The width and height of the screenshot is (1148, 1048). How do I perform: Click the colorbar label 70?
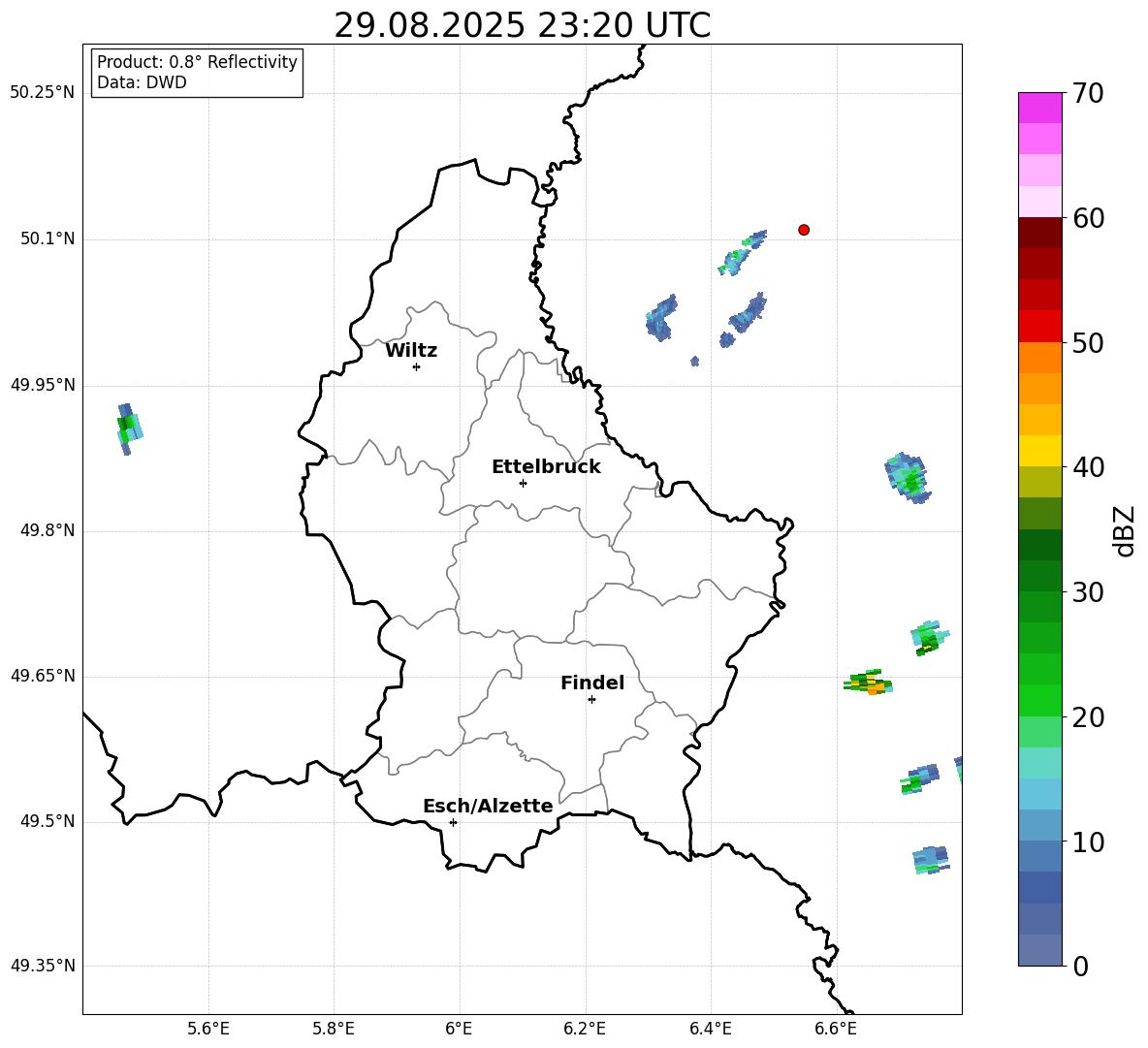tap(1088, 93)
